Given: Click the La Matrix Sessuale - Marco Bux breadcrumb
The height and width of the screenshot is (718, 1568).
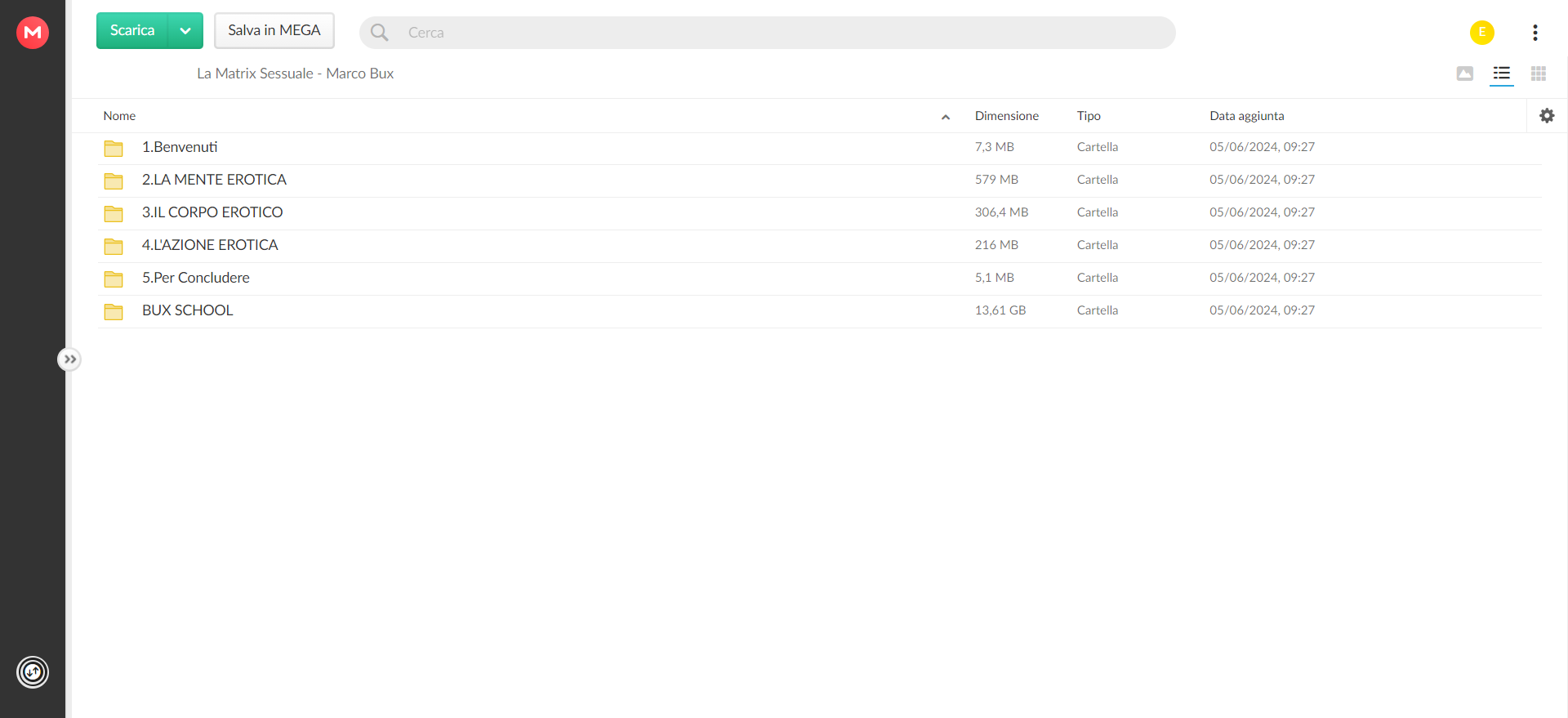Looking at the screenshot, I should click(x=296, y=74).
